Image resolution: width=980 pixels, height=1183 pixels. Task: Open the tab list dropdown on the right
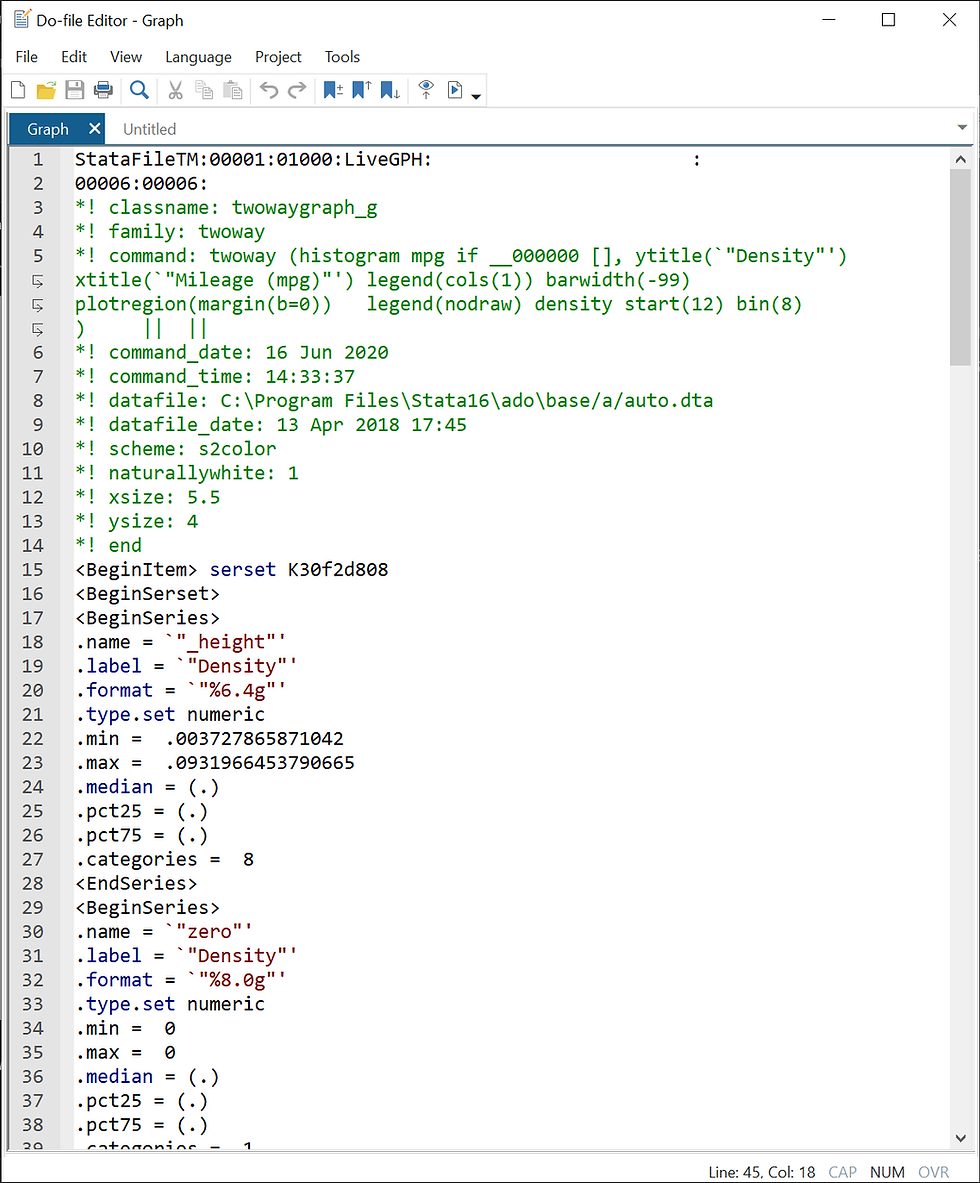961,128
